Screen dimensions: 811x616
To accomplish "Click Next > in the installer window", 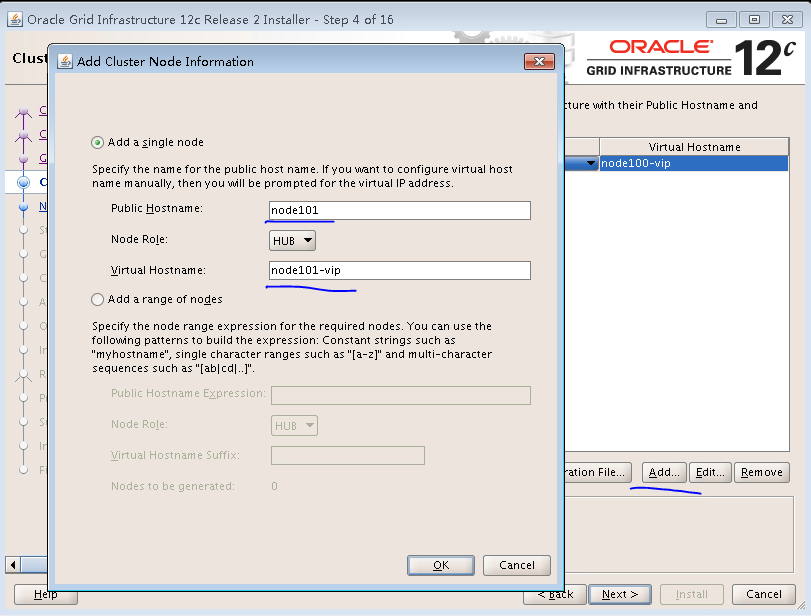I will click(620, 594).
